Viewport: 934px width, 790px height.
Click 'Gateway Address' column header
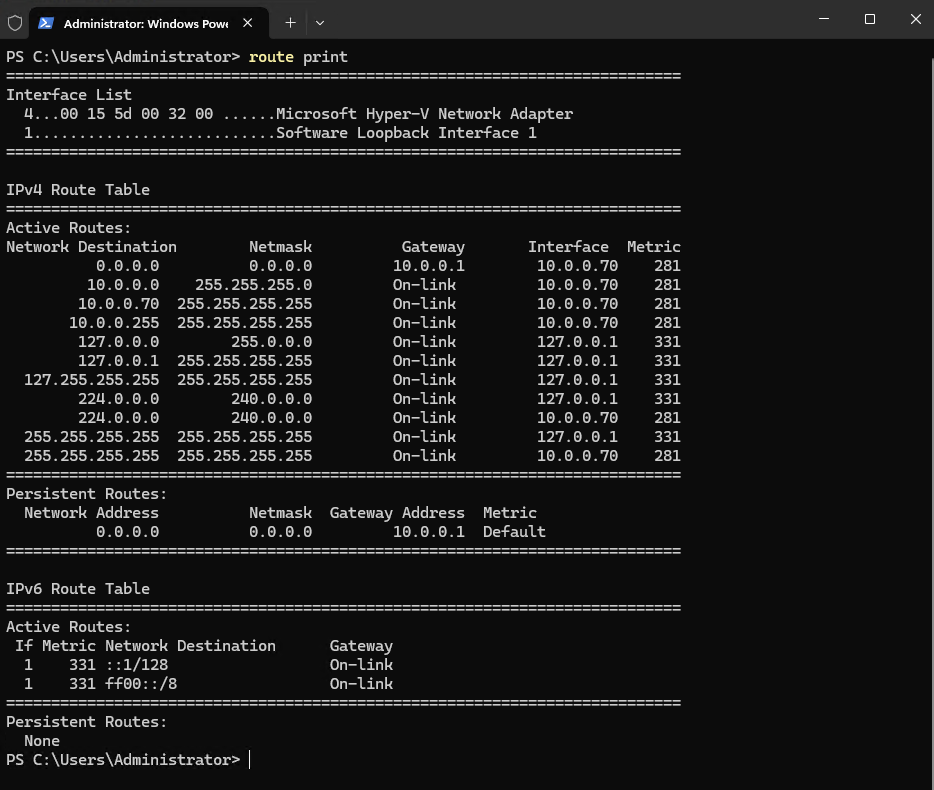397,513
